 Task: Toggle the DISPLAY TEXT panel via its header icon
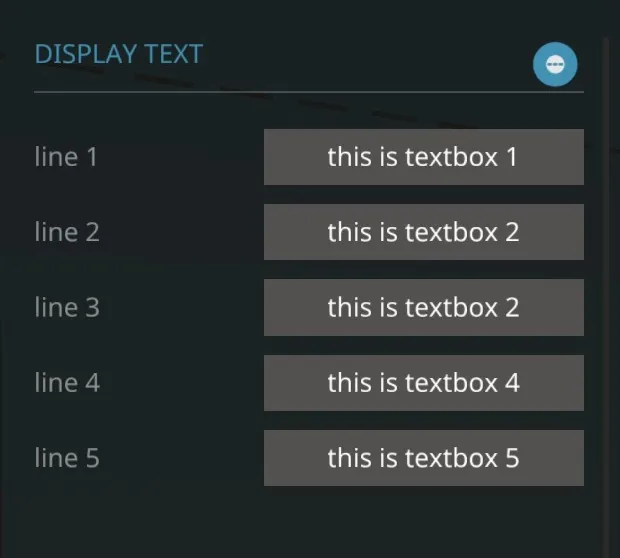tap(555, 65)
